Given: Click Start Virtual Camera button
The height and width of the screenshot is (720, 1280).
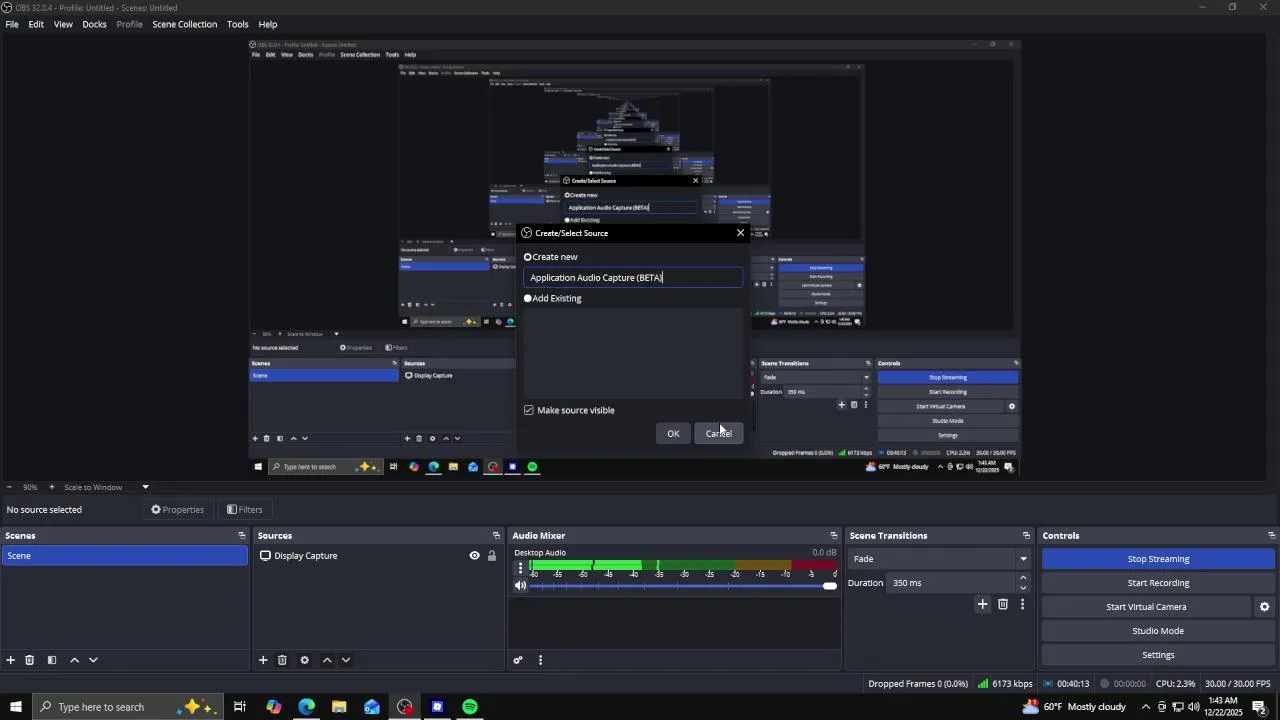Looking at the screenshot, I should 1146,607.
